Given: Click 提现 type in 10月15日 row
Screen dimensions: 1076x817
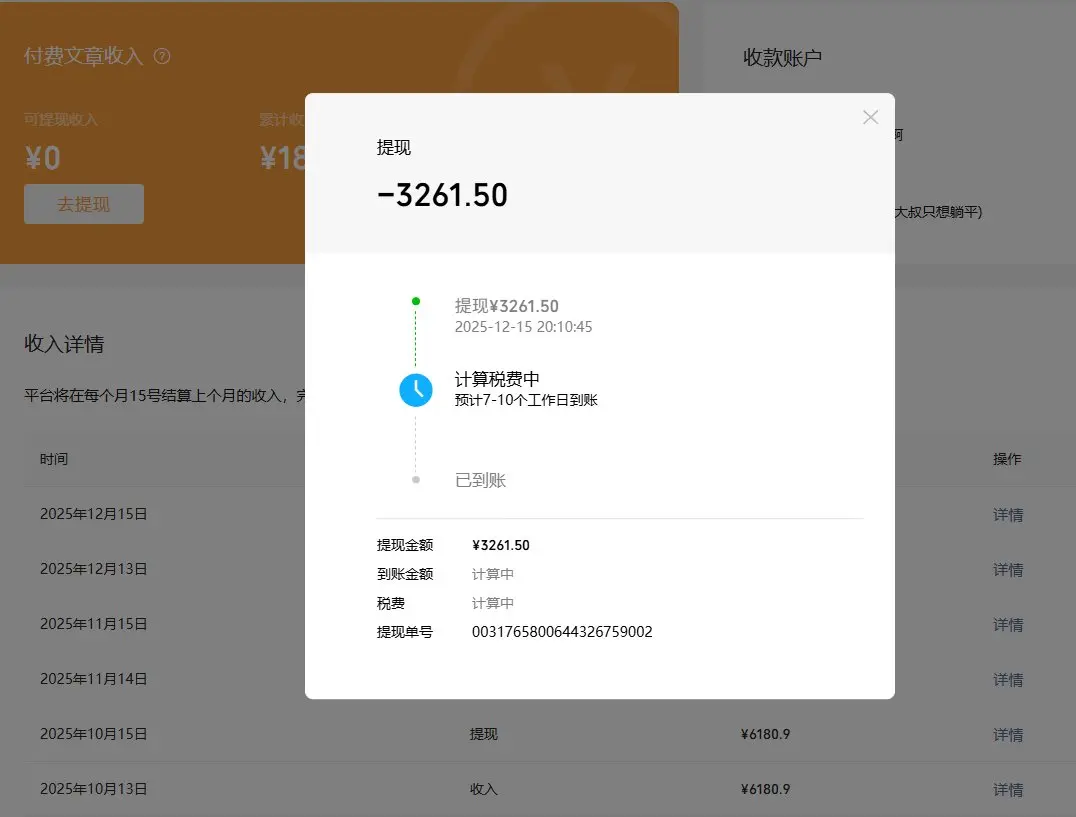Looking at the screenshot, I should [484, 734].
